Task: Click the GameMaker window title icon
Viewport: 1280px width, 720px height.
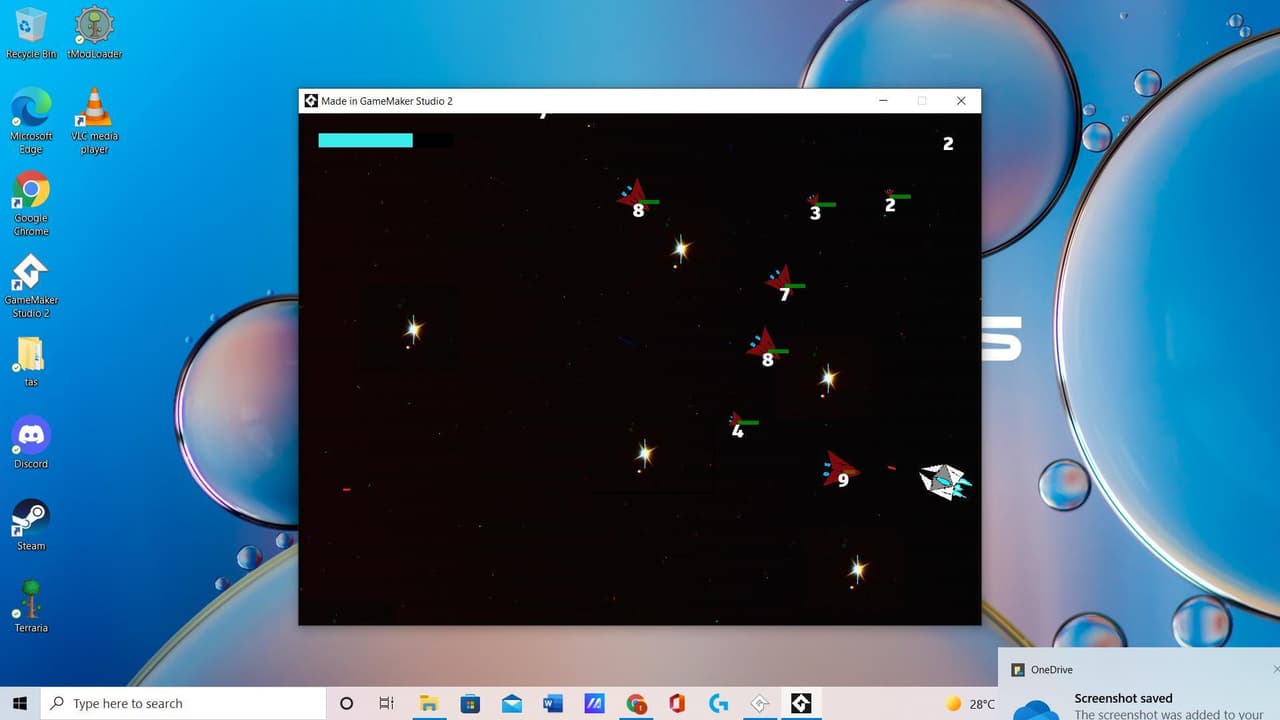Action: coord(311,101)
